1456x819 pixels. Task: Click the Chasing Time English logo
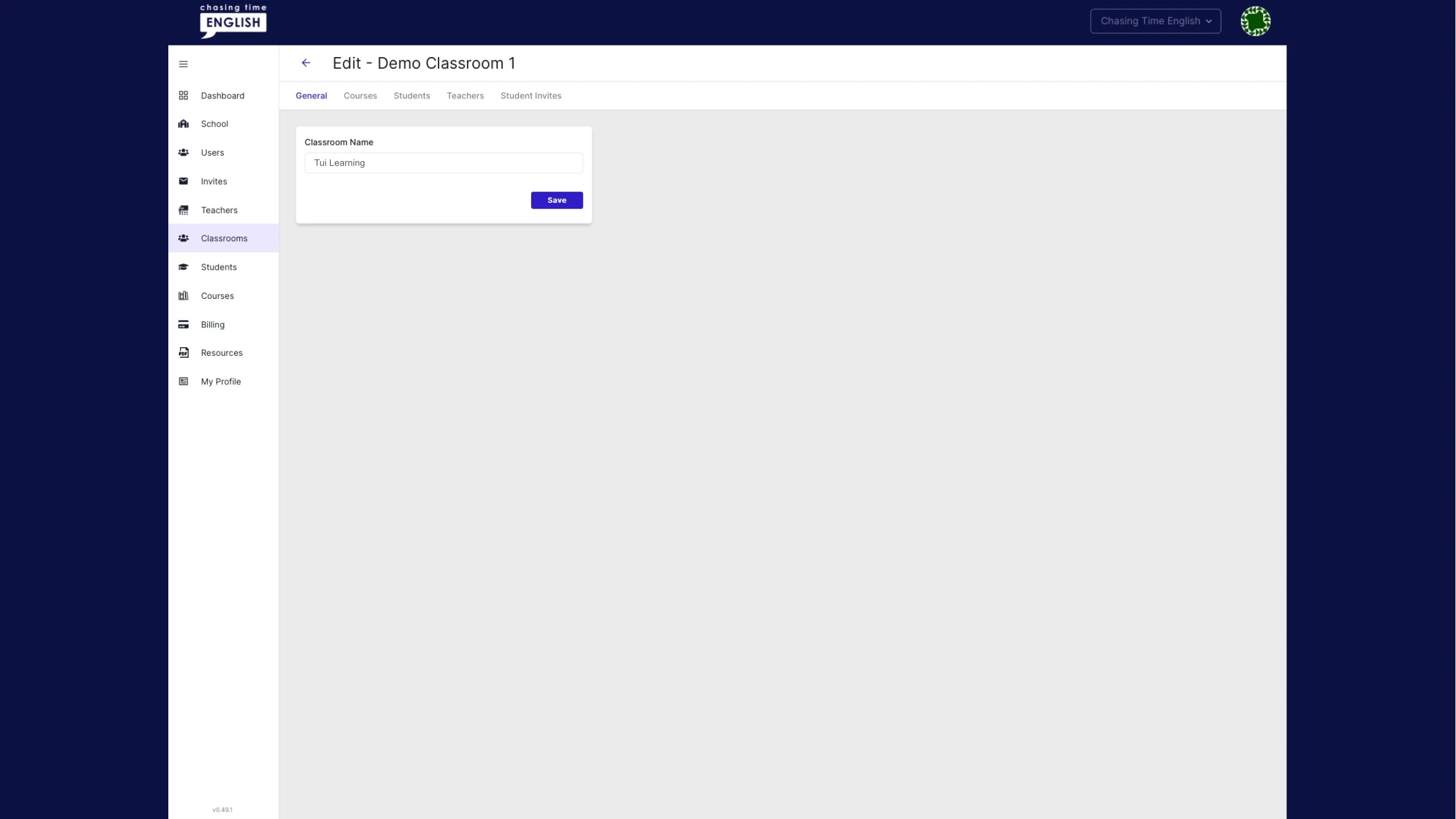(233, 22)
